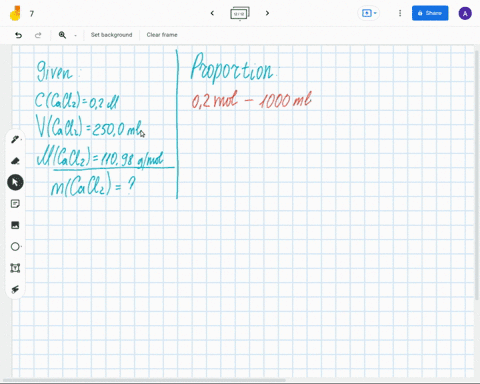Undo the last action

[19, 35]
